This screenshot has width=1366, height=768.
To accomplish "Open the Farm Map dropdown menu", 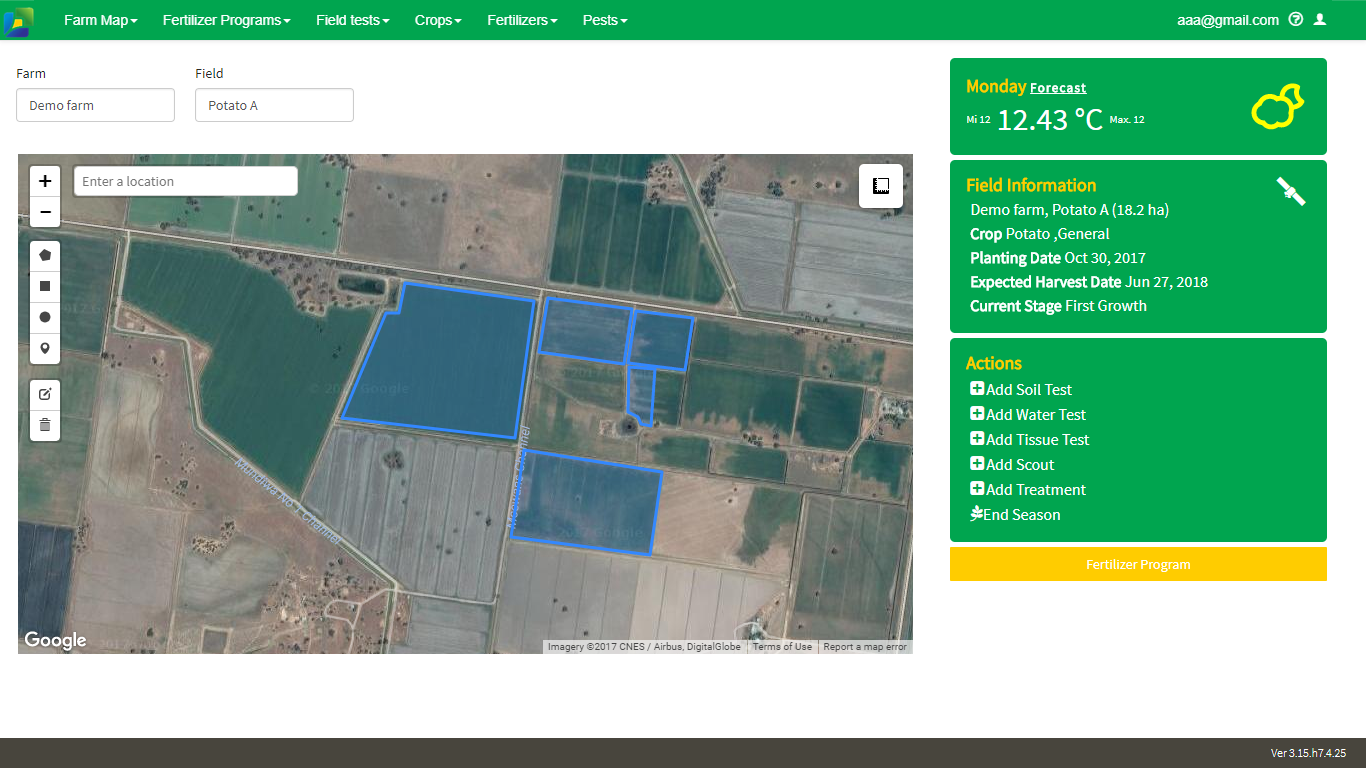I will point(101,20).
